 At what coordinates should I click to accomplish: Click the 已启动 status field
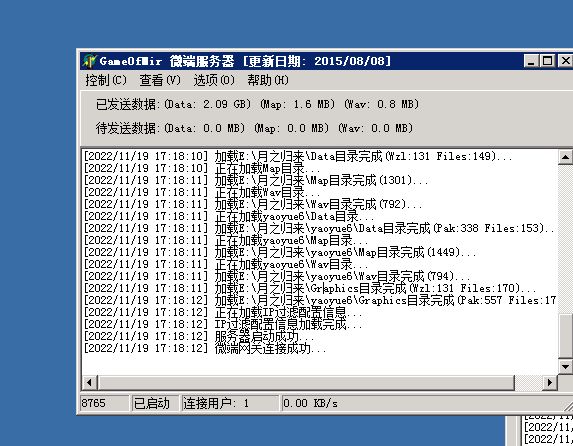point(155,403)
